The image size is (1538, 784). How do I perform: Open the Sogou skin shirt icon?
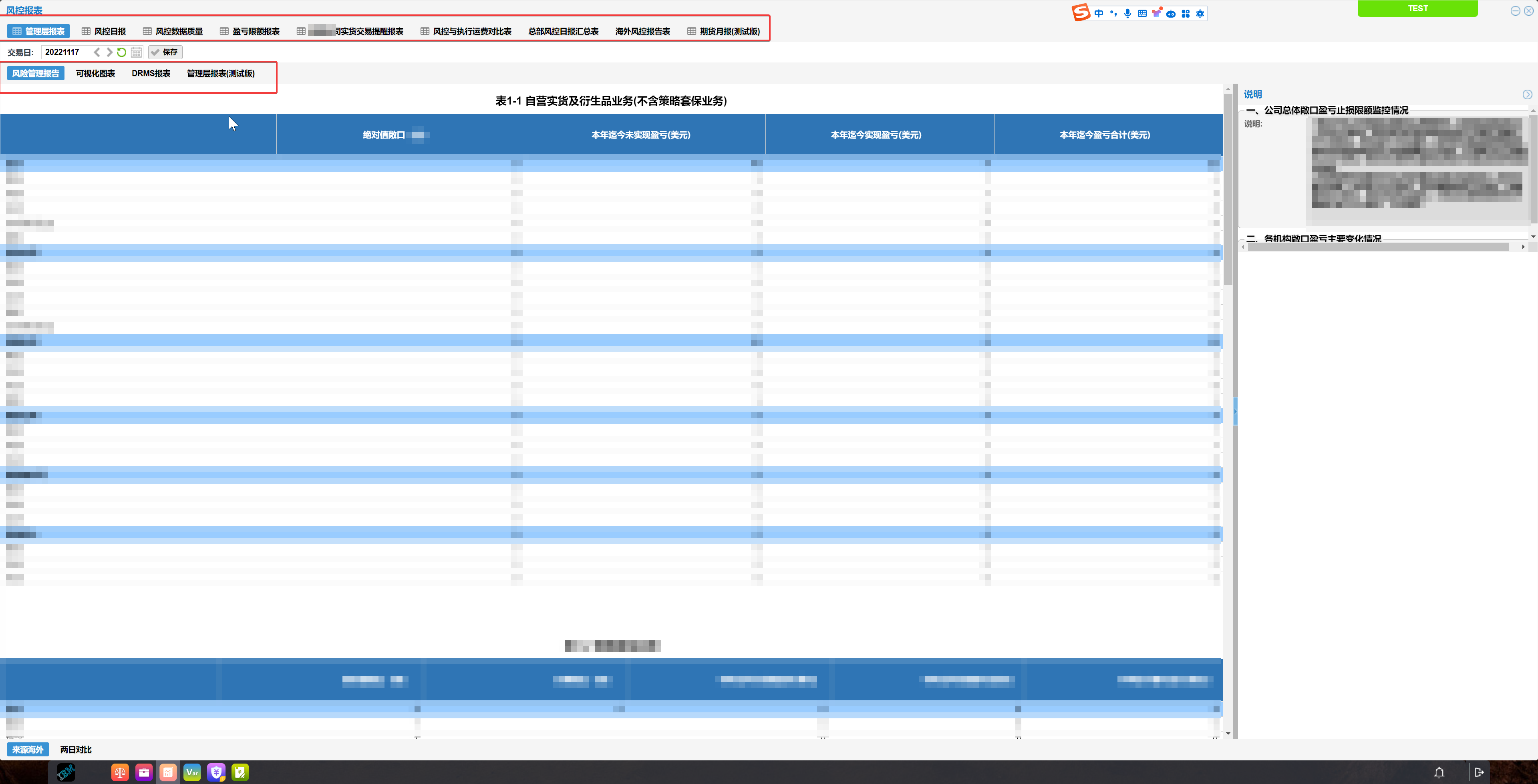(x=1156, y=13)
